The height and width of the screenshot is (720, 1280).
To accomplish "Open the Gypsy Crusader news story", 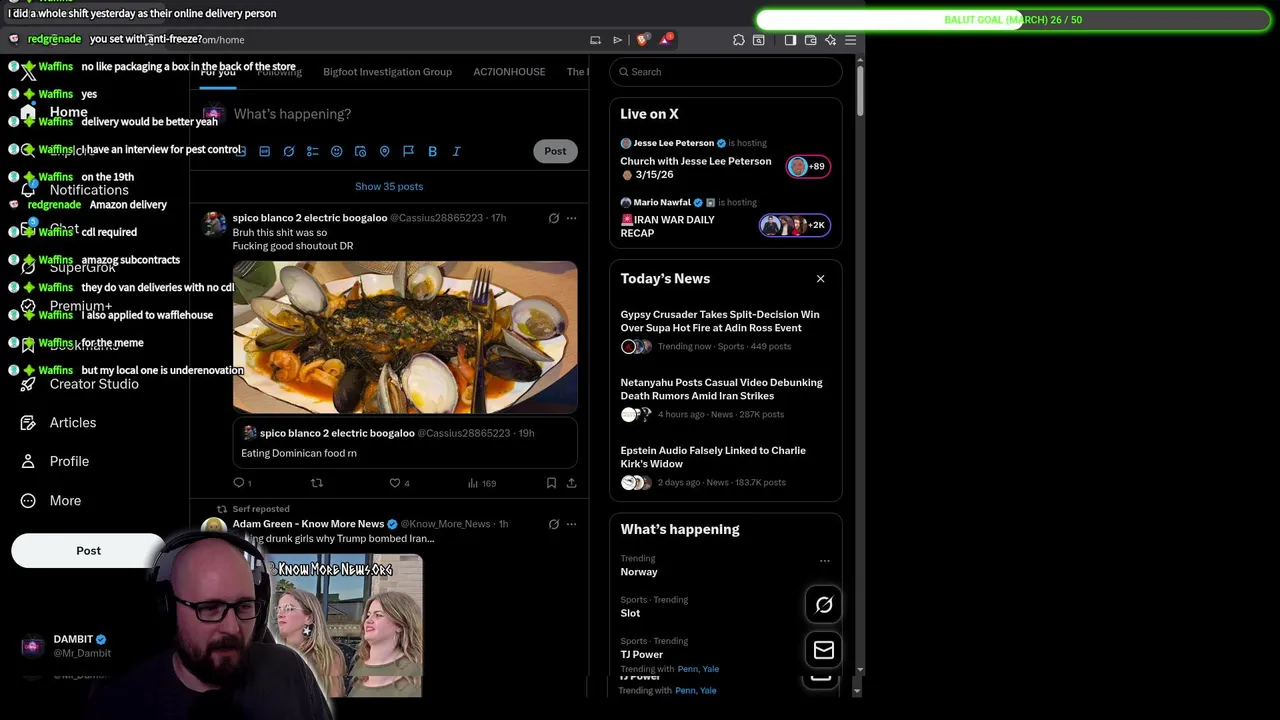I will 725,331.
